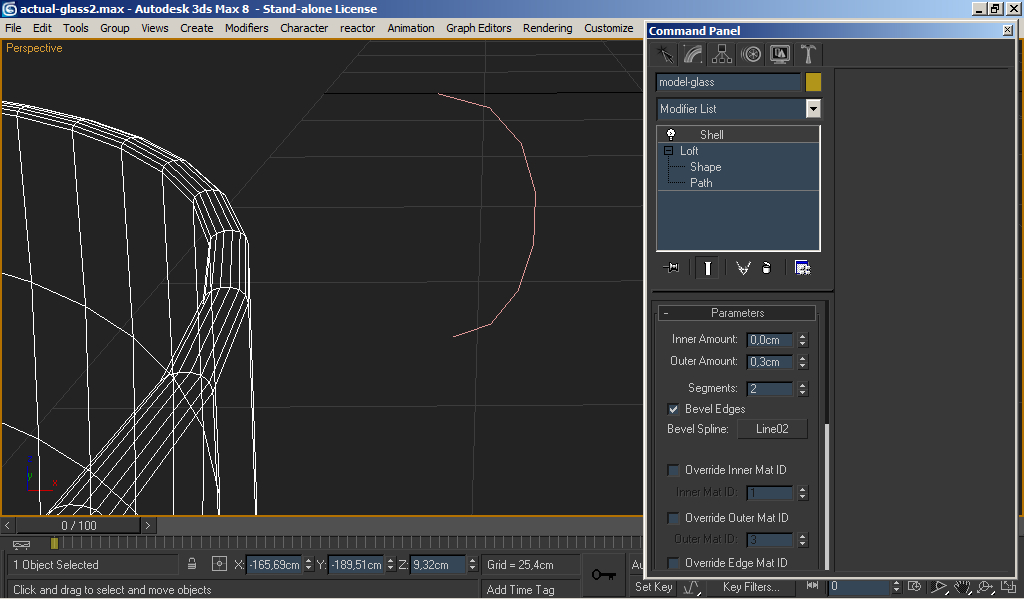Go to previous frame arrow
Screen dimensions: 1024x600
tap(7, 525)
